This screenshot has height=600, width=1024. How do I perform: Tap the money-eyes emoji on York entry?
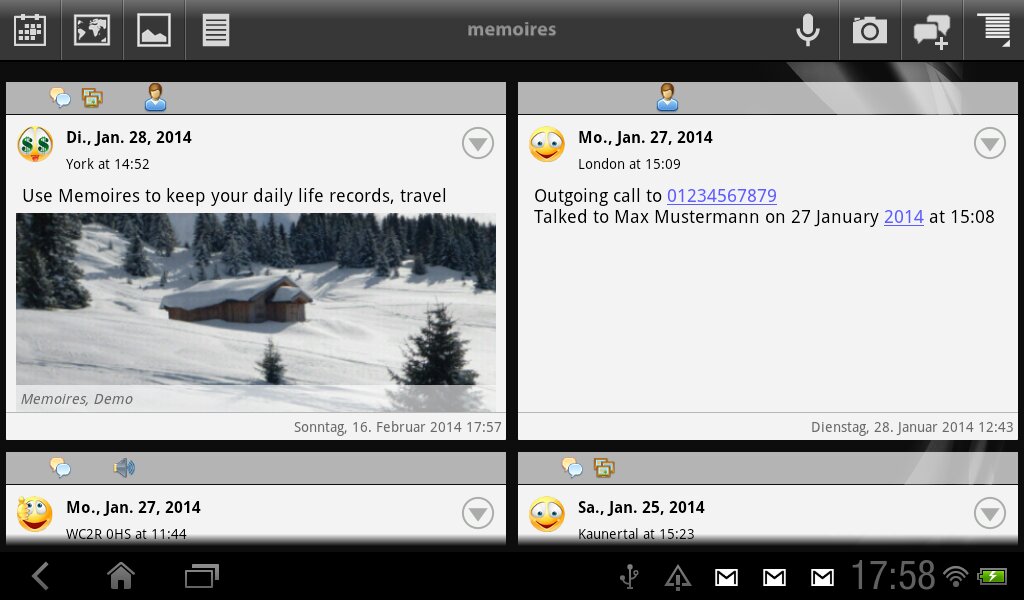tap(35, 145)
